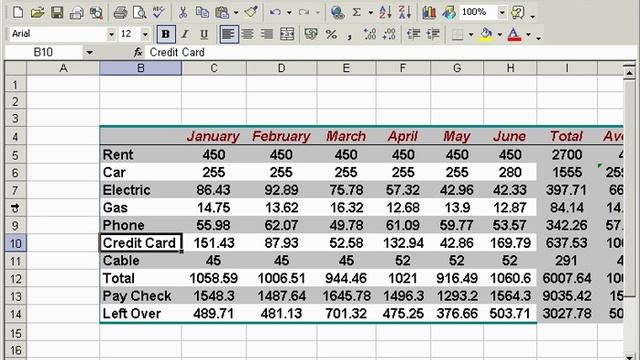Decrease cell indent
Screen dimensions: 640x360
point(413,34)
